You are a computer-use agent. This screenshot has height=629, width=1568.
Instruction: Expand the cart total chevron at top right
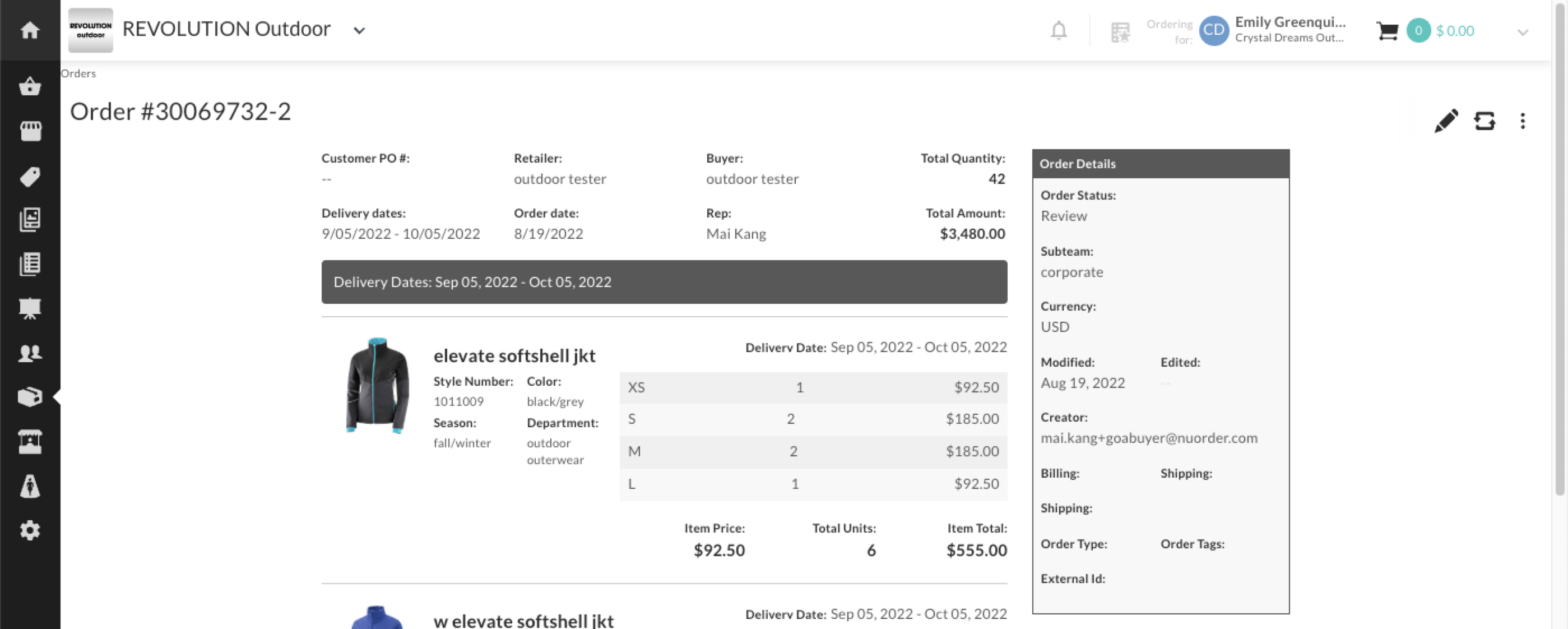[1524, 31]
